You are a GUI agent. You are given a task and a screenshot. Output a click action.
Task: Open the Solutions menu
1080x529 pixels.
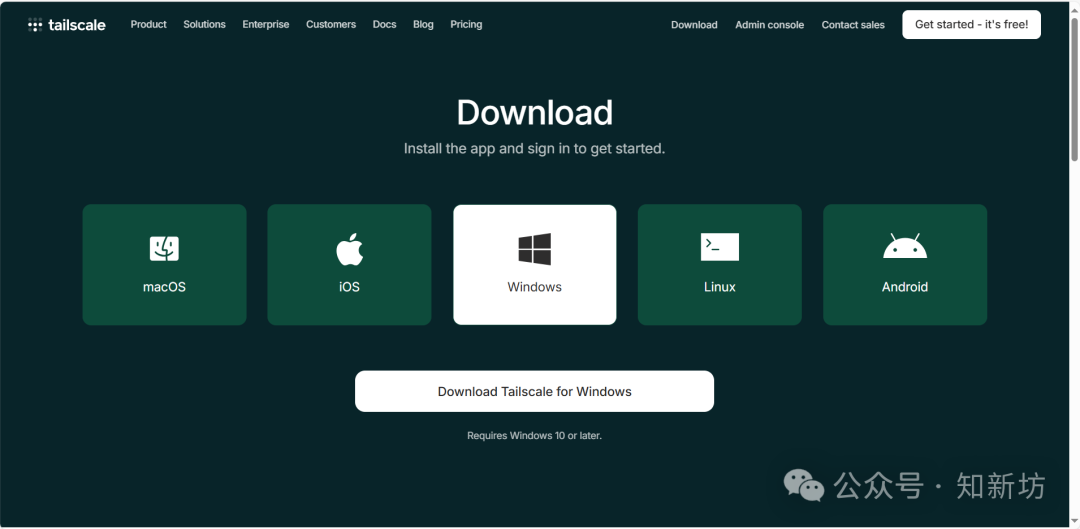click(204, 24)
